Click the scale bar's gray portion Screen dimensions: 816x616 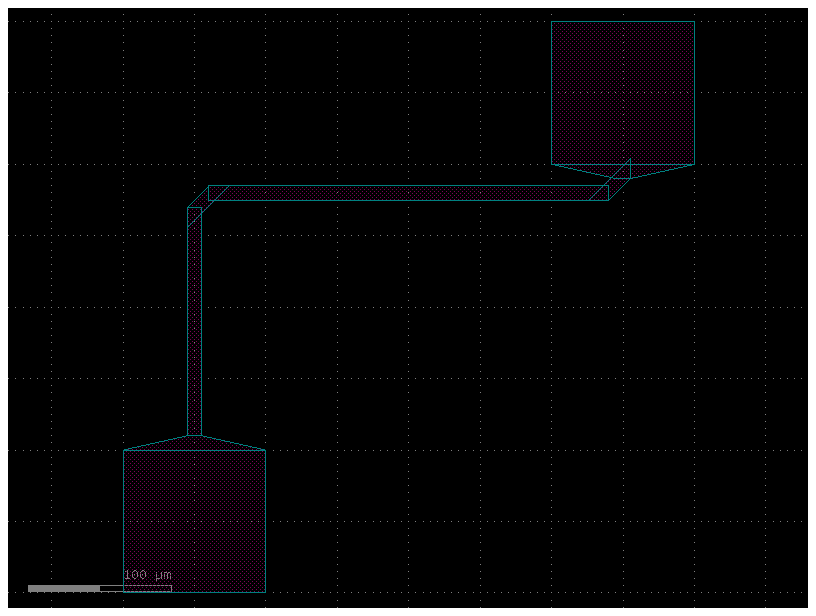tap(64, 588)
